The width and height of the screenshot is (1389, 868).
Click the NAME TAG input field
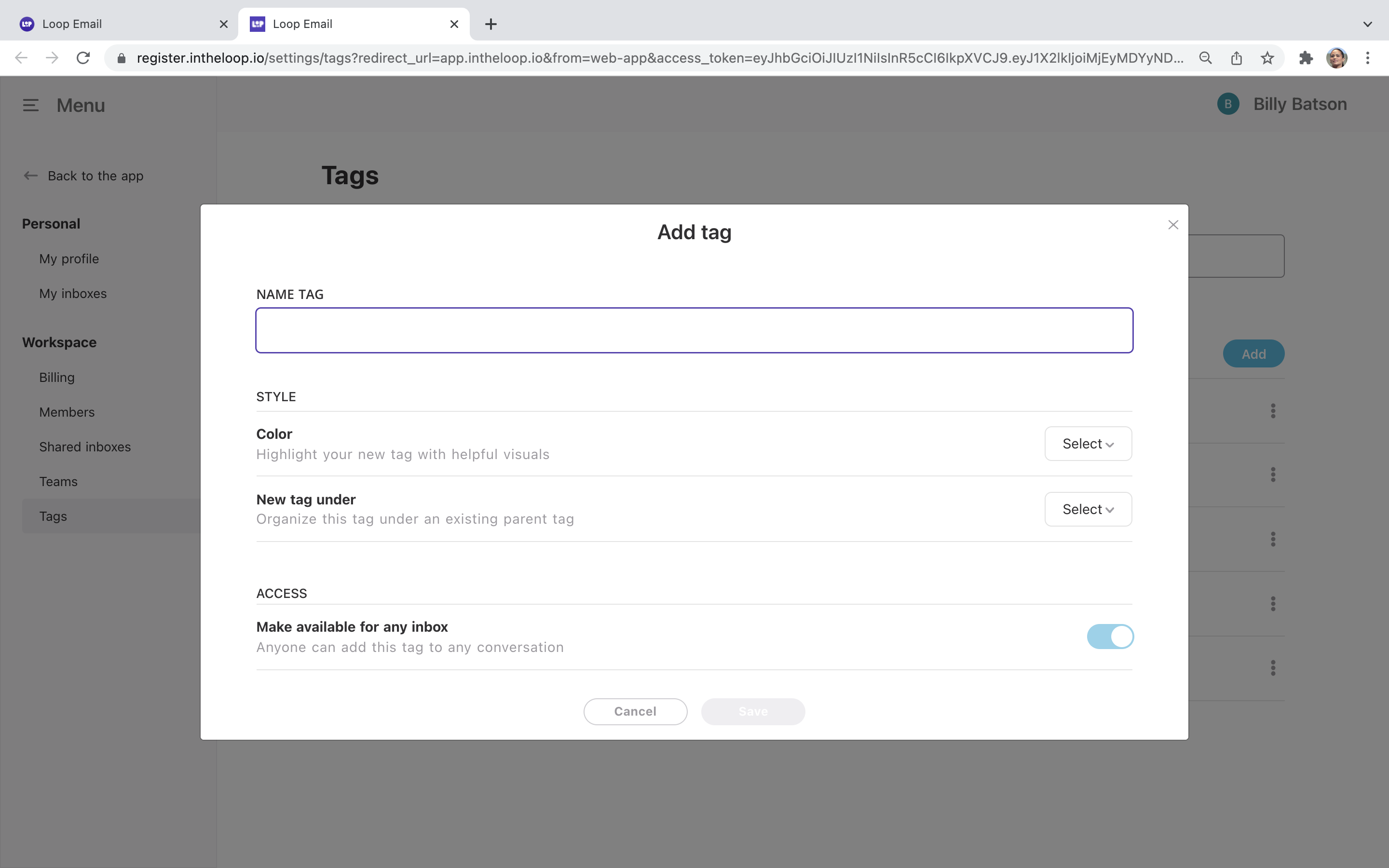(x=694, y=330)
